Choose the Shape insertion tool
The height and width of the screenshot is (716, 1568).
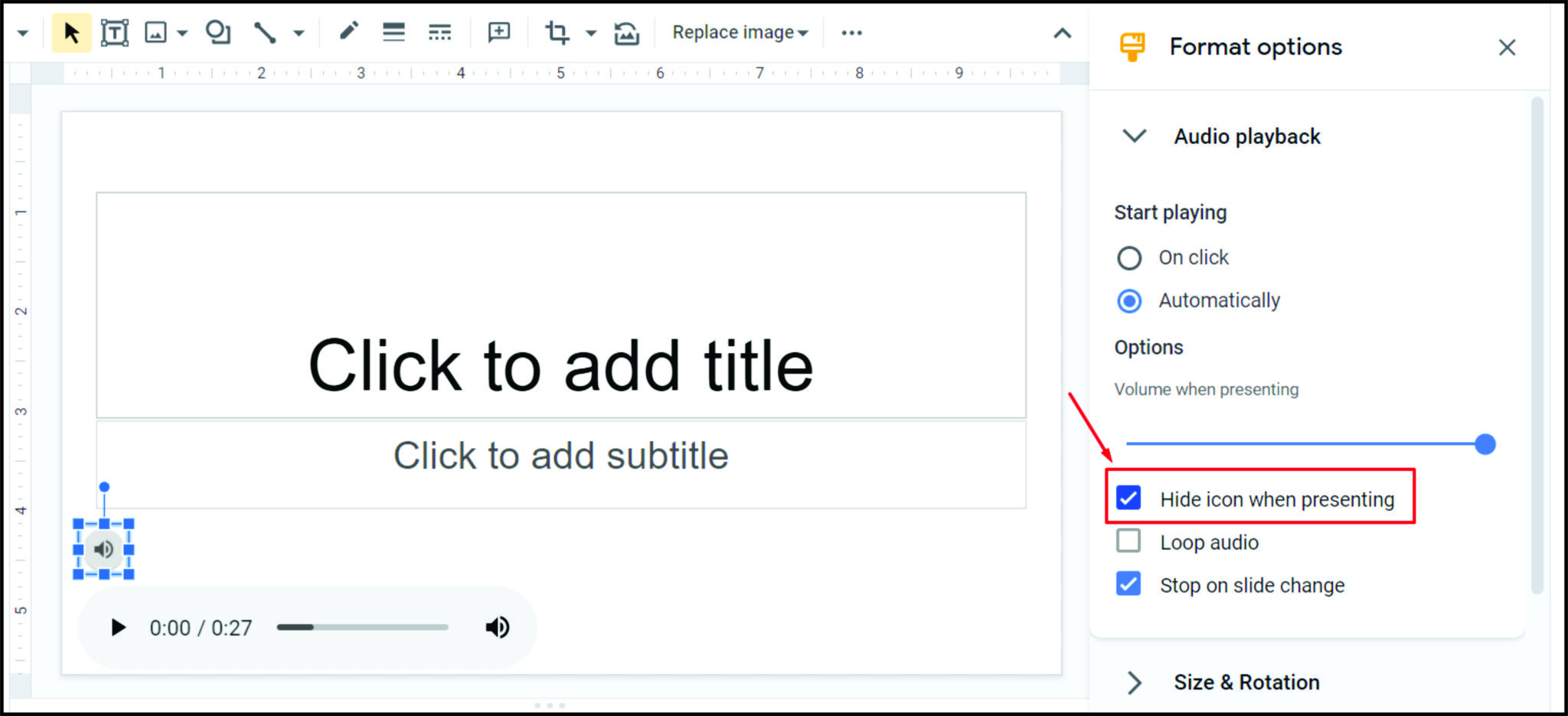pyautogui.click(x=218, y=32)
